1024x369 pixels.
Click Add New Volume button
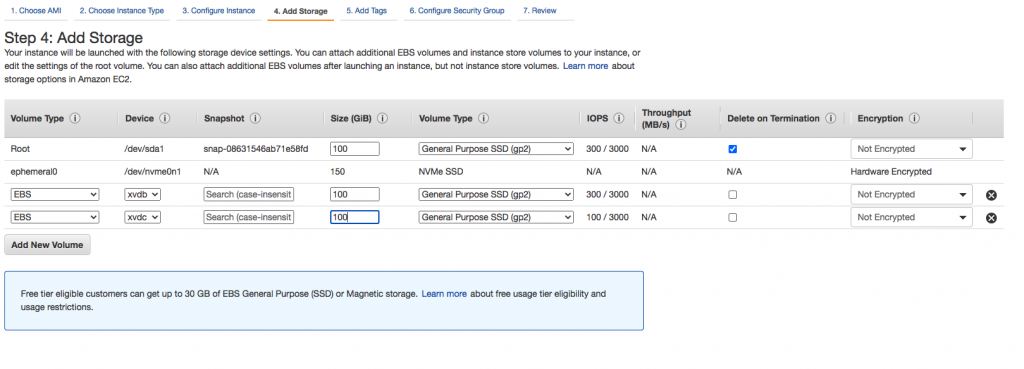[x=47, y=245]
